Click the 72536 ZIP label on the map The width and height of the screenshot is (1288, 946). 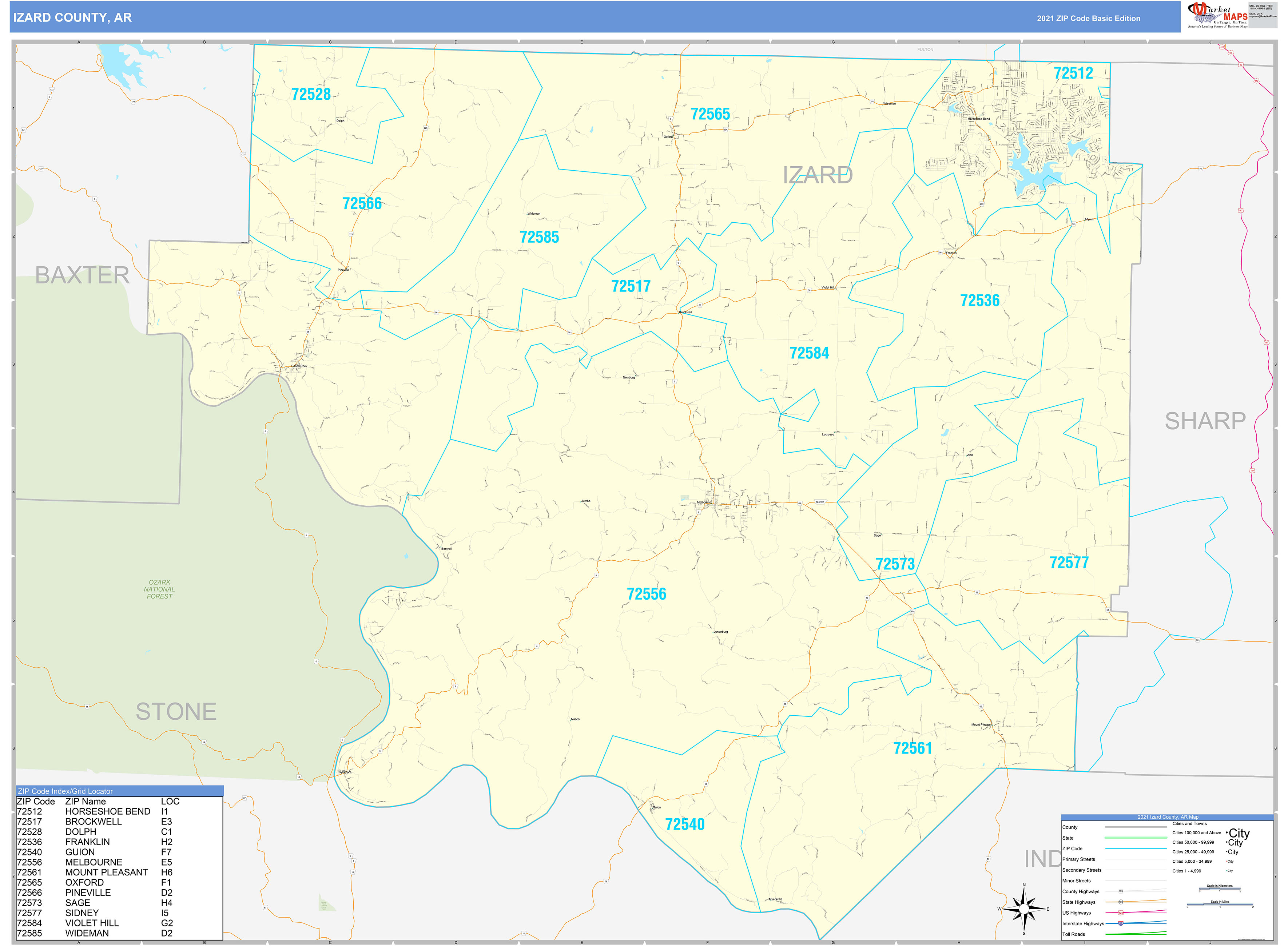pyautogui.click(x=979, y=301)
